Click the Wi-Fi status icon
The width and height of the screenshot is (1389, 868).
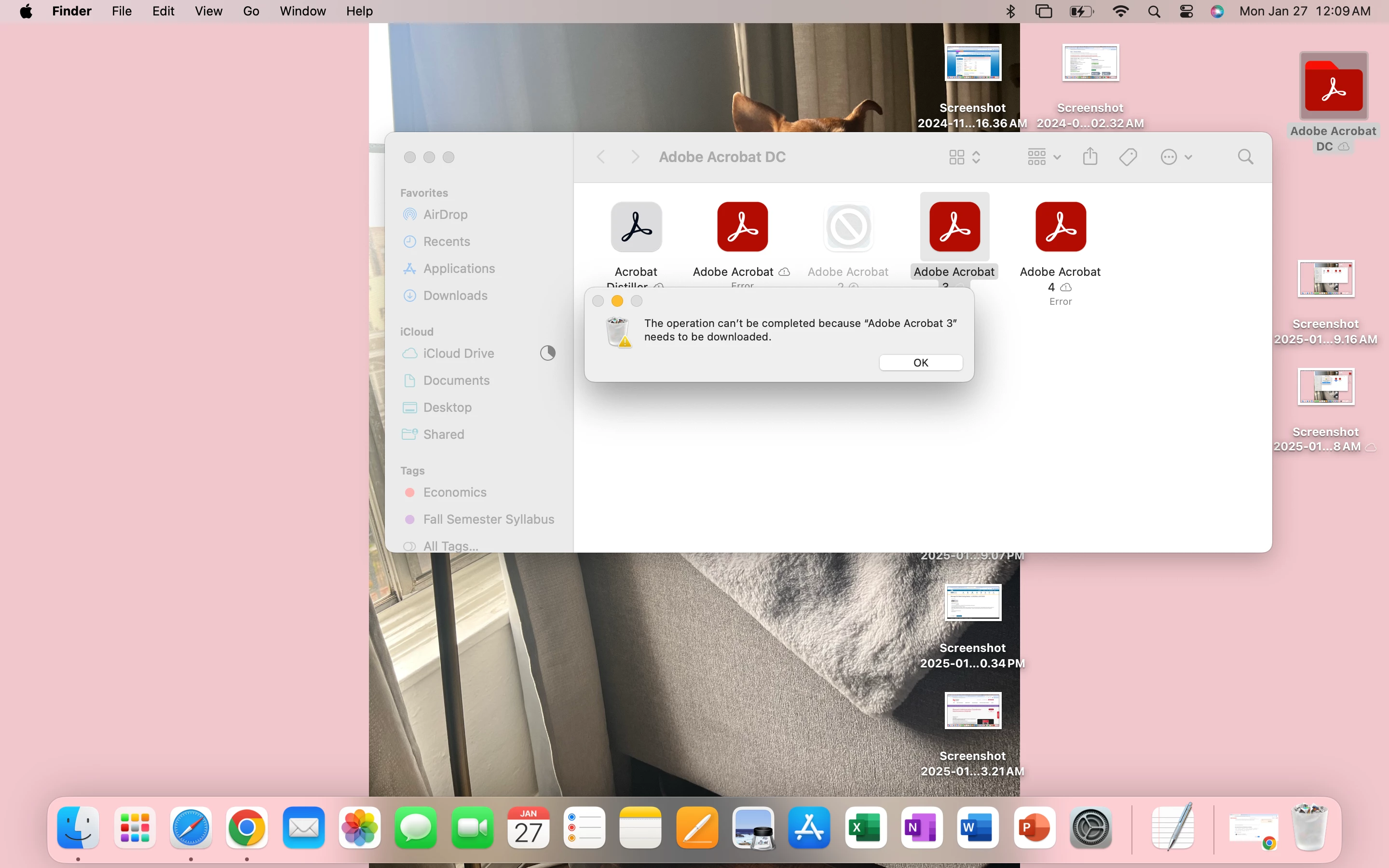(1120, 12)
